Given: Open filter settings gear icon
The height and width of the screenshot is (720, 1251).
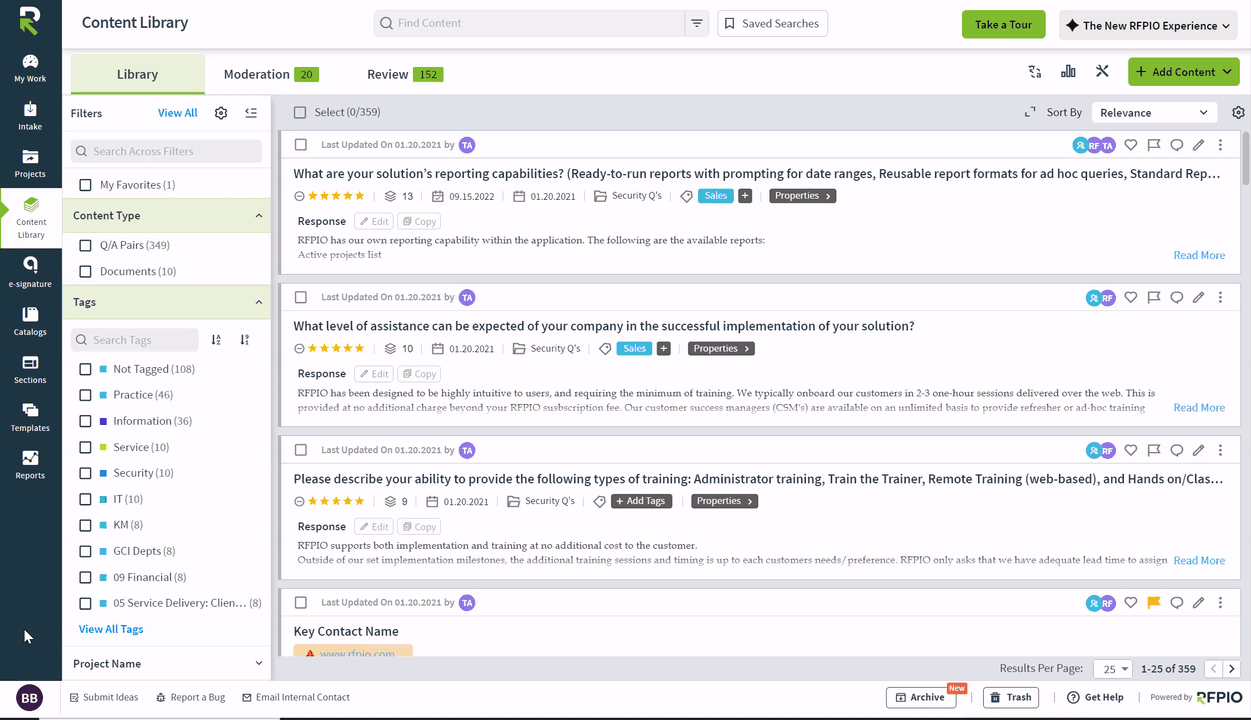Looking at the screenshot, I should pyautogui.click(x=221, y=113).
